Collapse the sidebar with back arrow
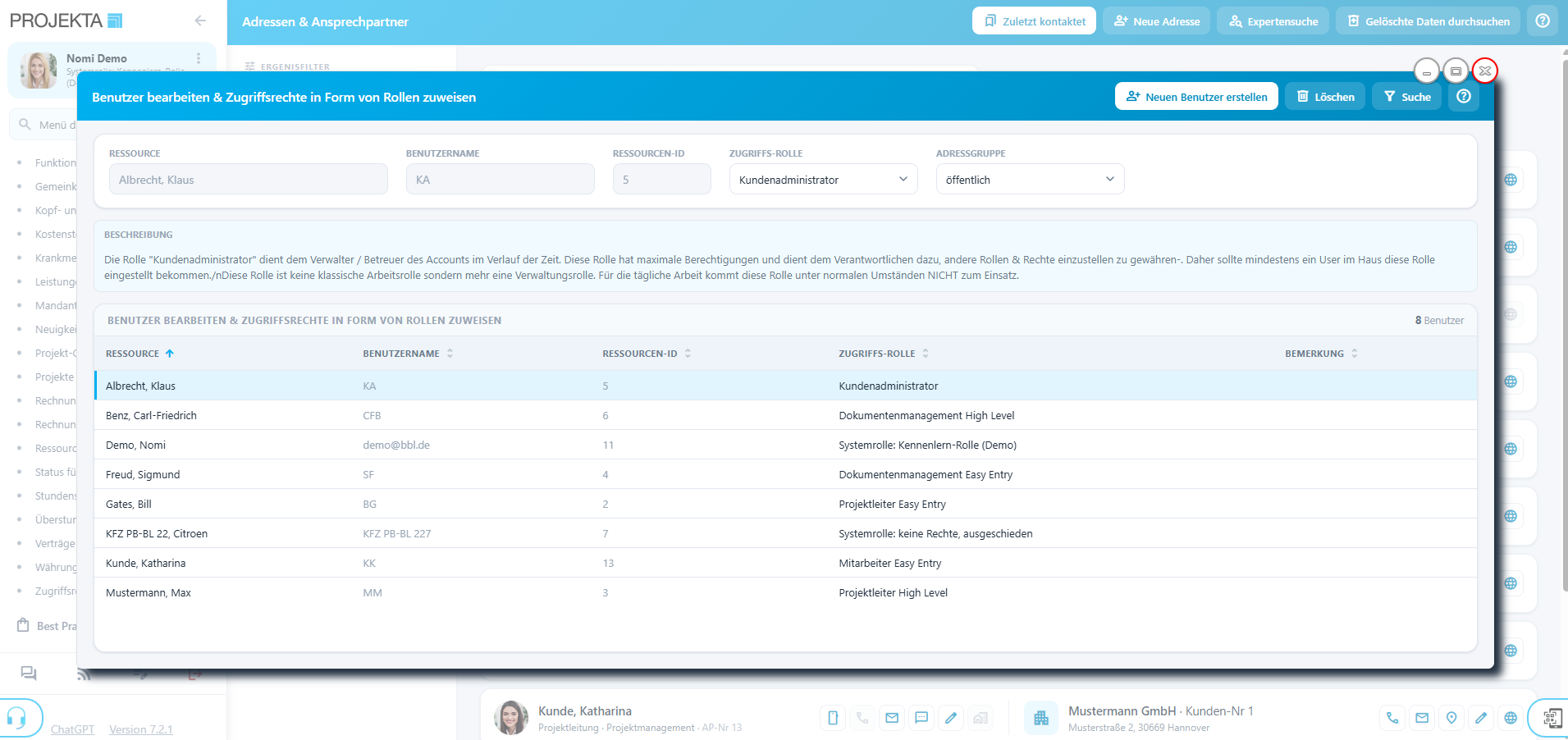1568x740 pixels. [x=200, y=21]
